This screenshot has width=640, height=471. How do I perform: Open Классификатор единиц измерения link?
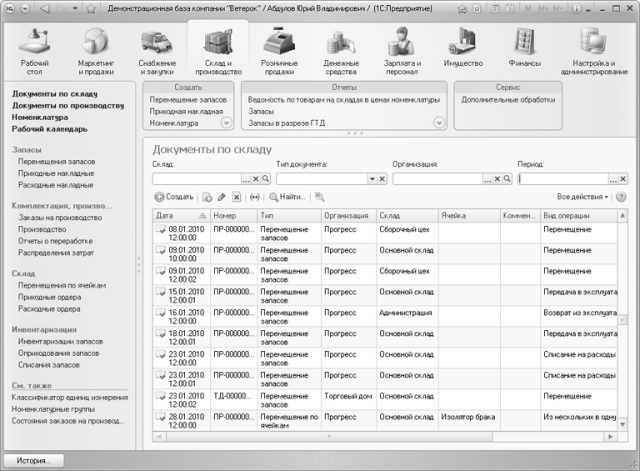(70, 398)
